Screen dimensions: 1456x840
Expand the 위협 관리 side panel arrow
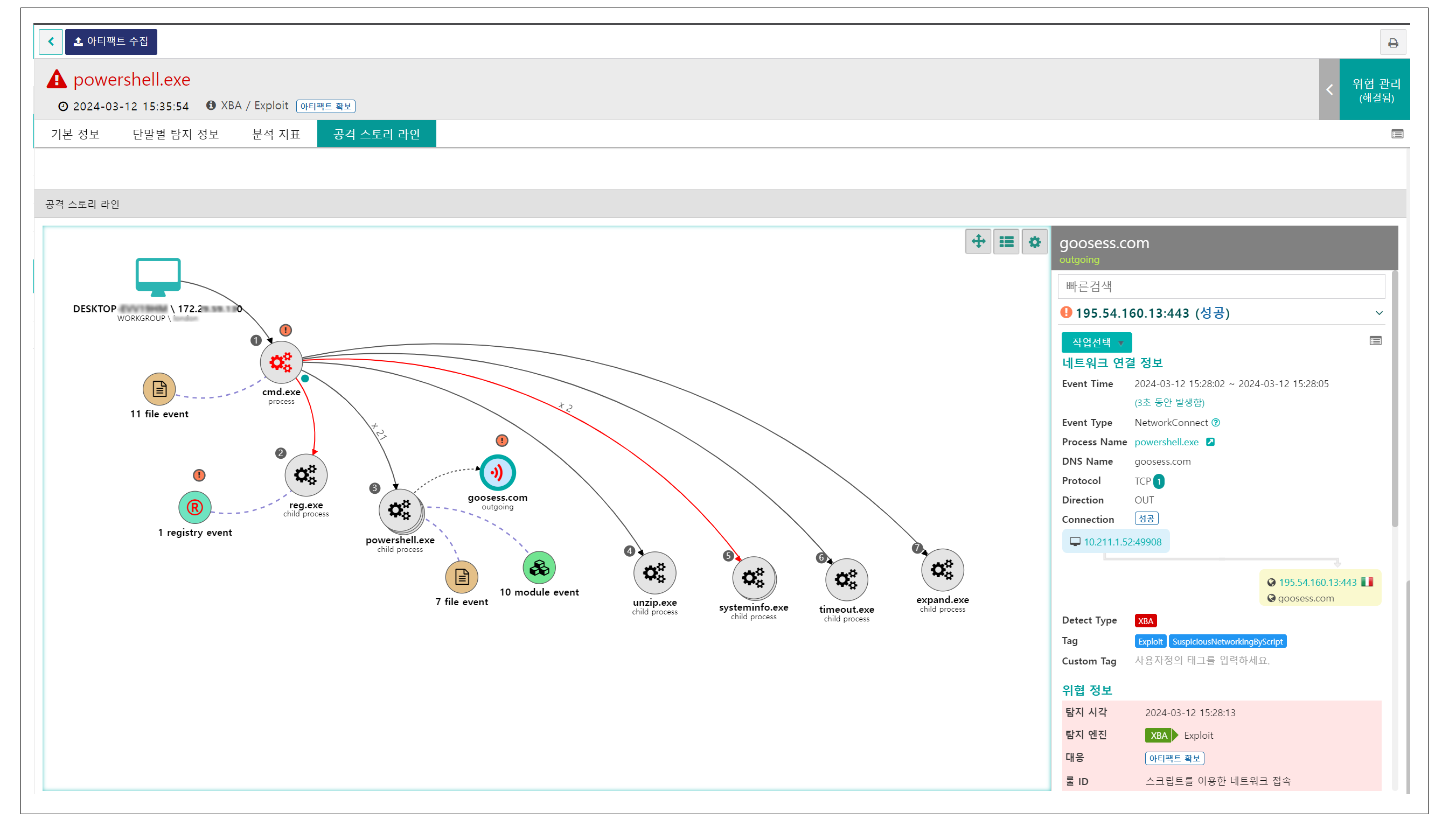point(1329,89)
